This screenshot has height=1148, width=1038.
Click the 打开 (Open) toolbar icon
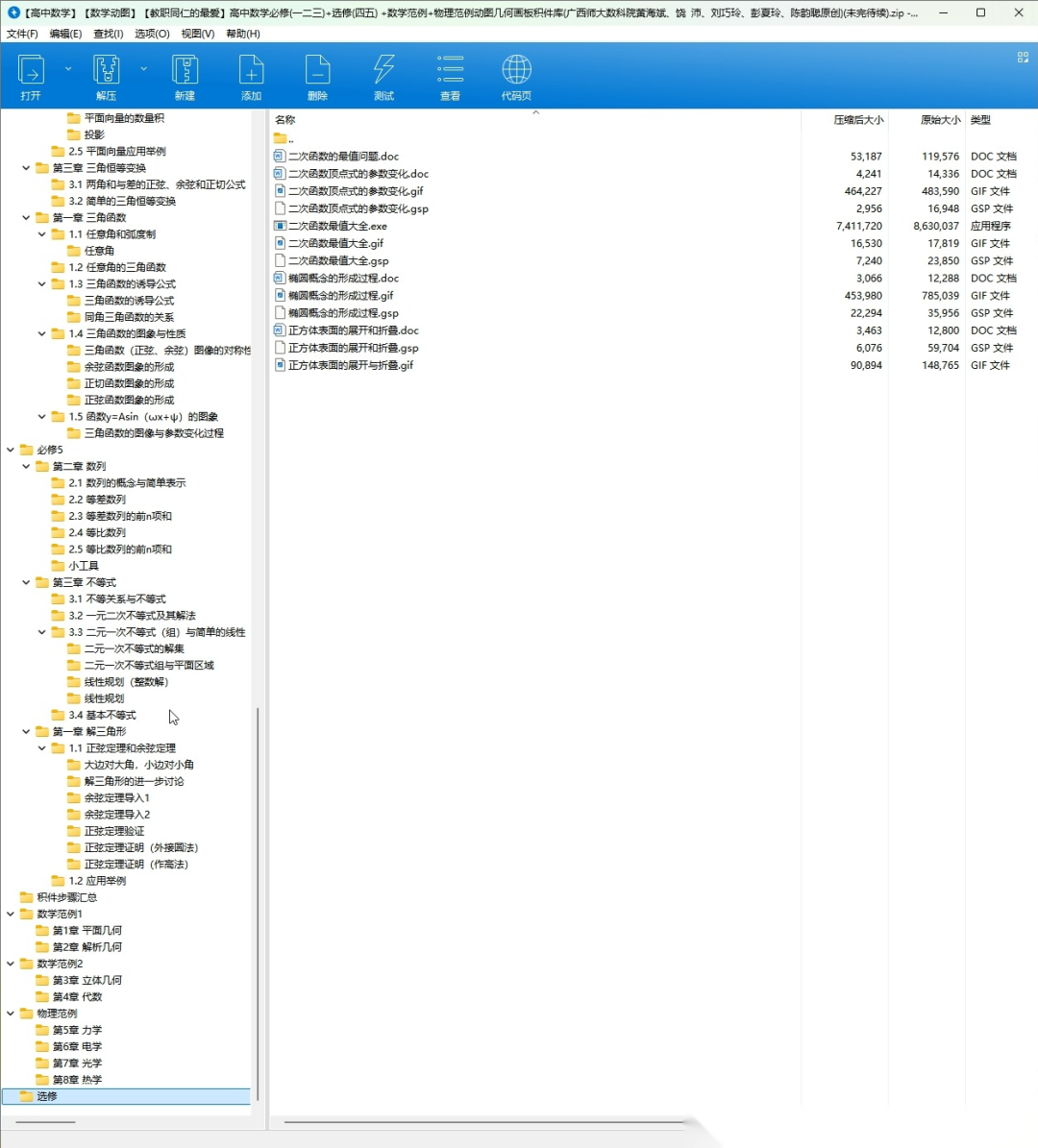[x=31, y=71]
